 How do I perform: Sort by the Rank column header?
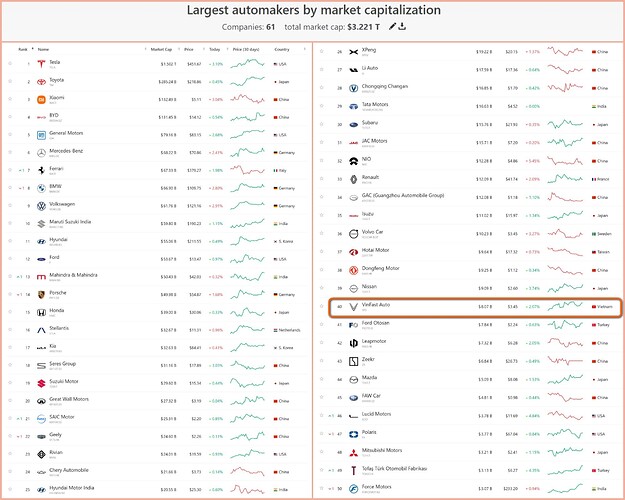click(x=22, y=47)
